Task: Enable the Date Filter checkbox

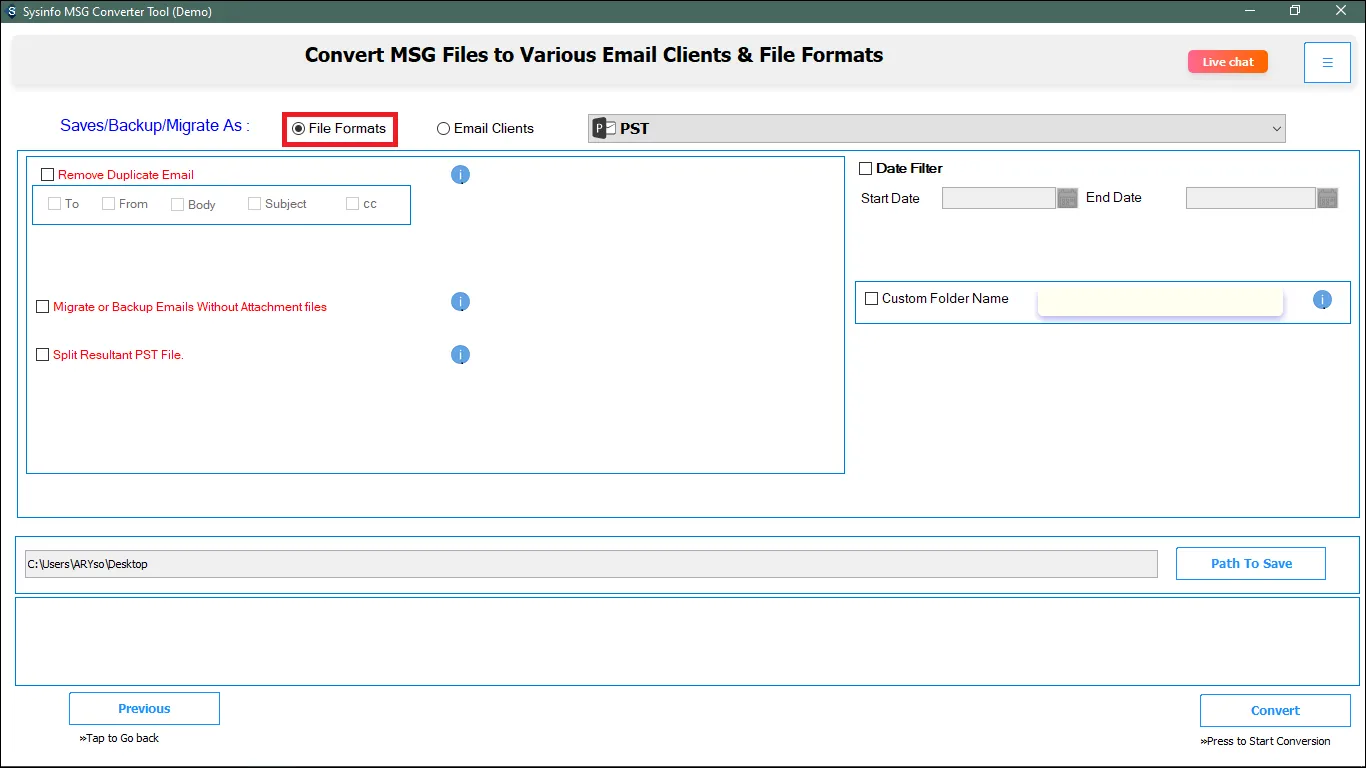Action: (x=866, y=169)
